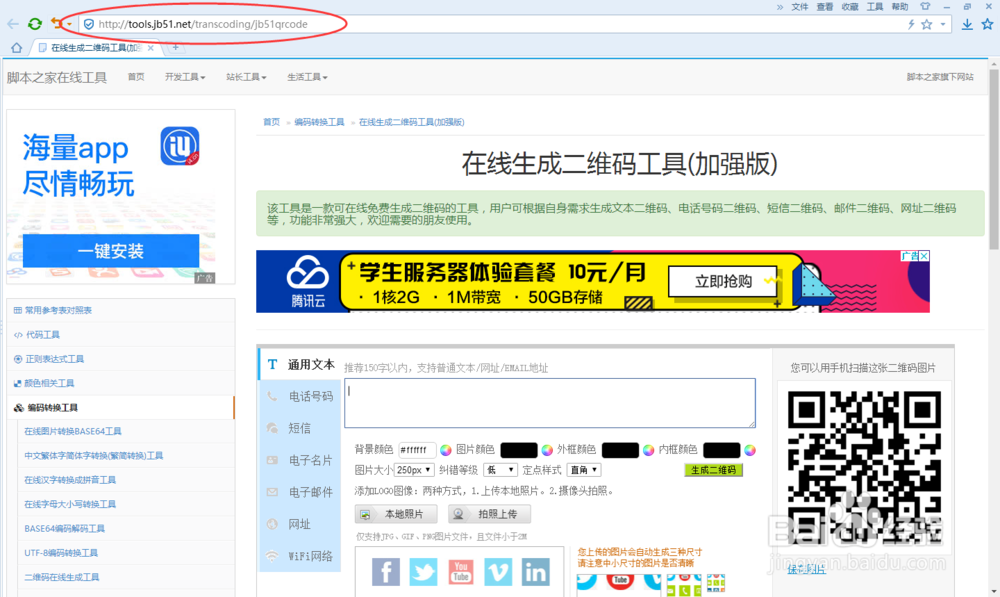Open address bar history dropdown arrow
Screen dimensions: 1000x597
click(943, 24)
